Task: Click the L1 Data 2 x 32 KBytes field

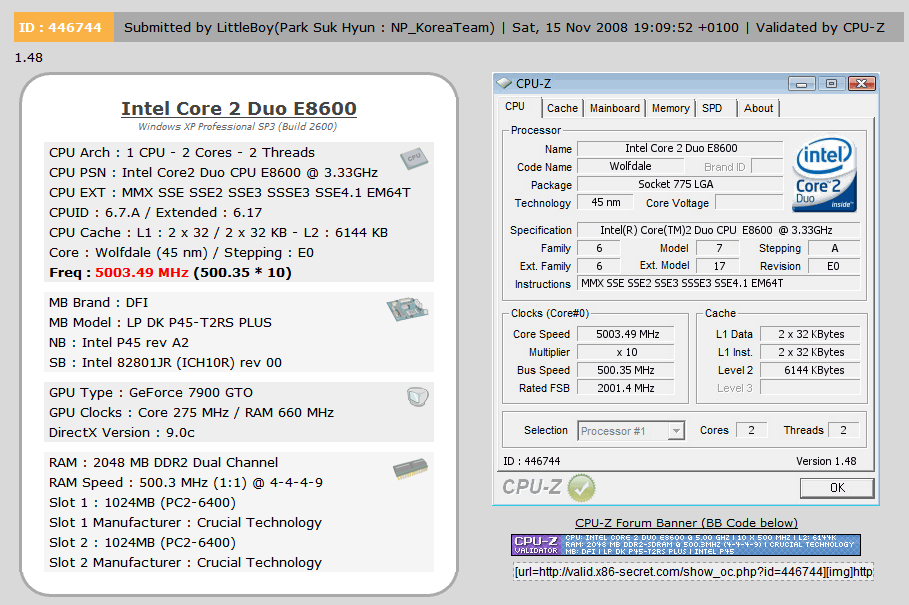Action: tap(810, 334)
